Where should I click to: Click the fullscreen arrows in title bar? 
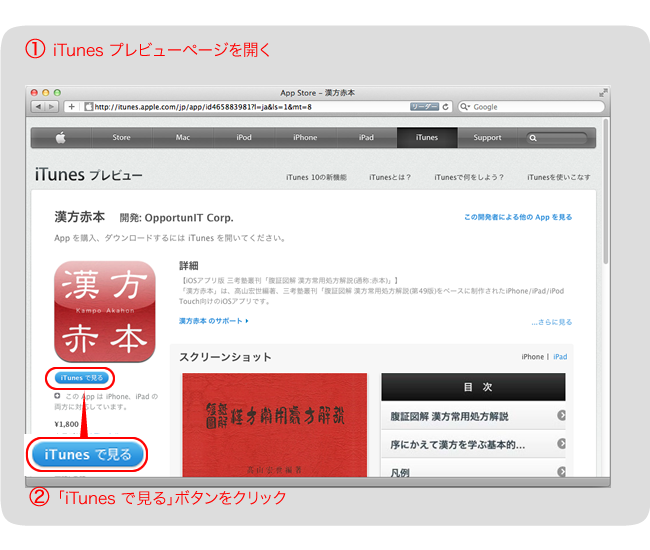(x=603, y=92)
